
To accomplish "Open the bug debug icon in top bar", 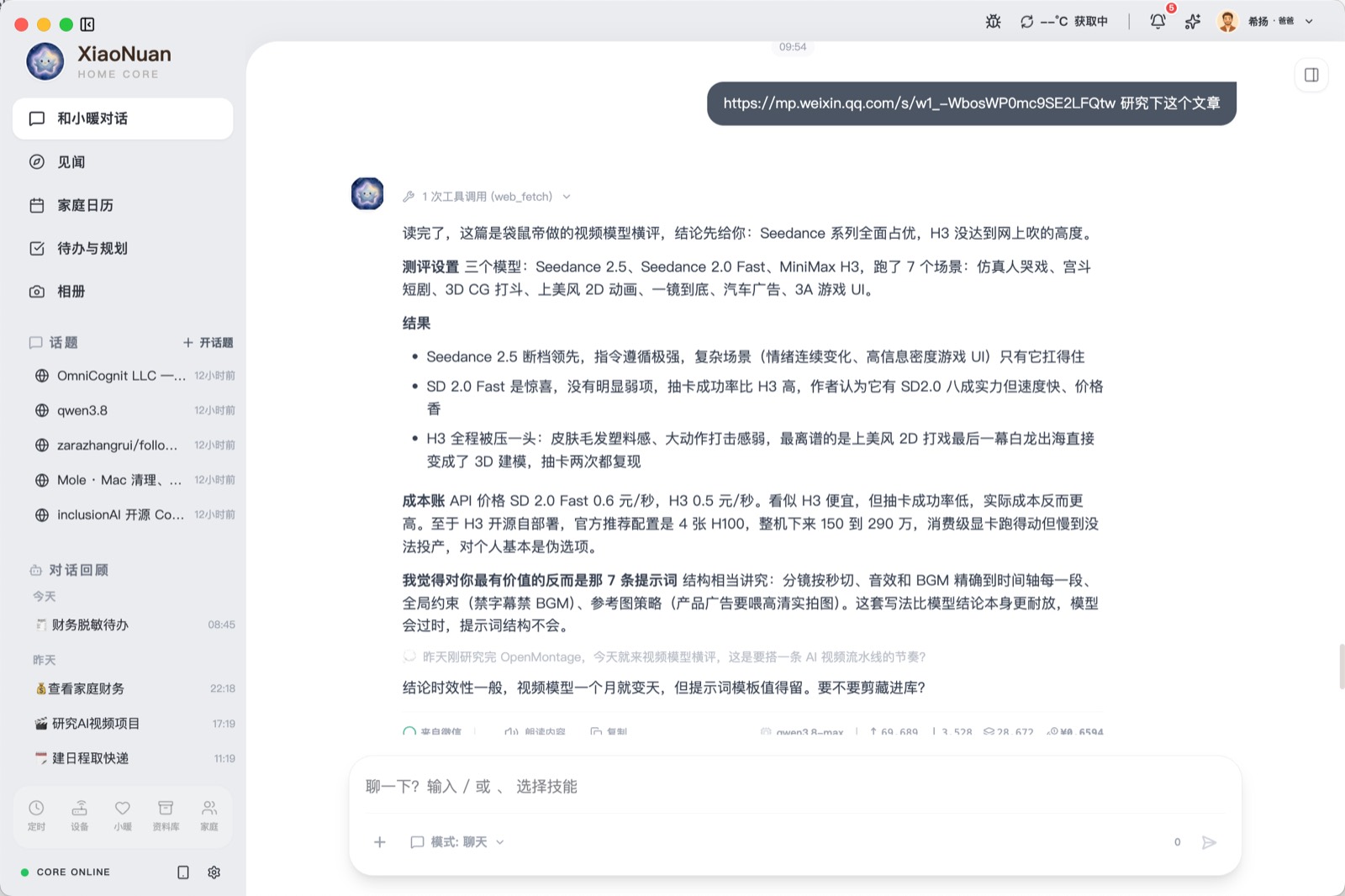I will coord(993,22).
